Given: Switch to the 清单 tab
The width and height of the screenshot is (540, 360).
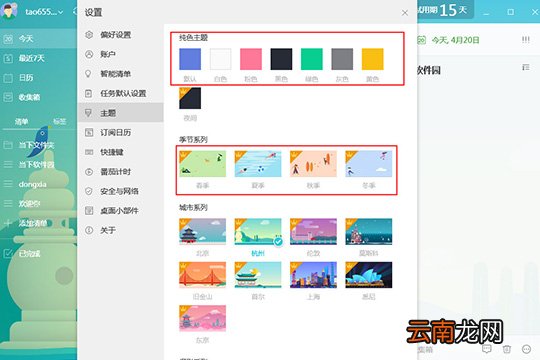Looking at the screenshot, I should (21, 121).
